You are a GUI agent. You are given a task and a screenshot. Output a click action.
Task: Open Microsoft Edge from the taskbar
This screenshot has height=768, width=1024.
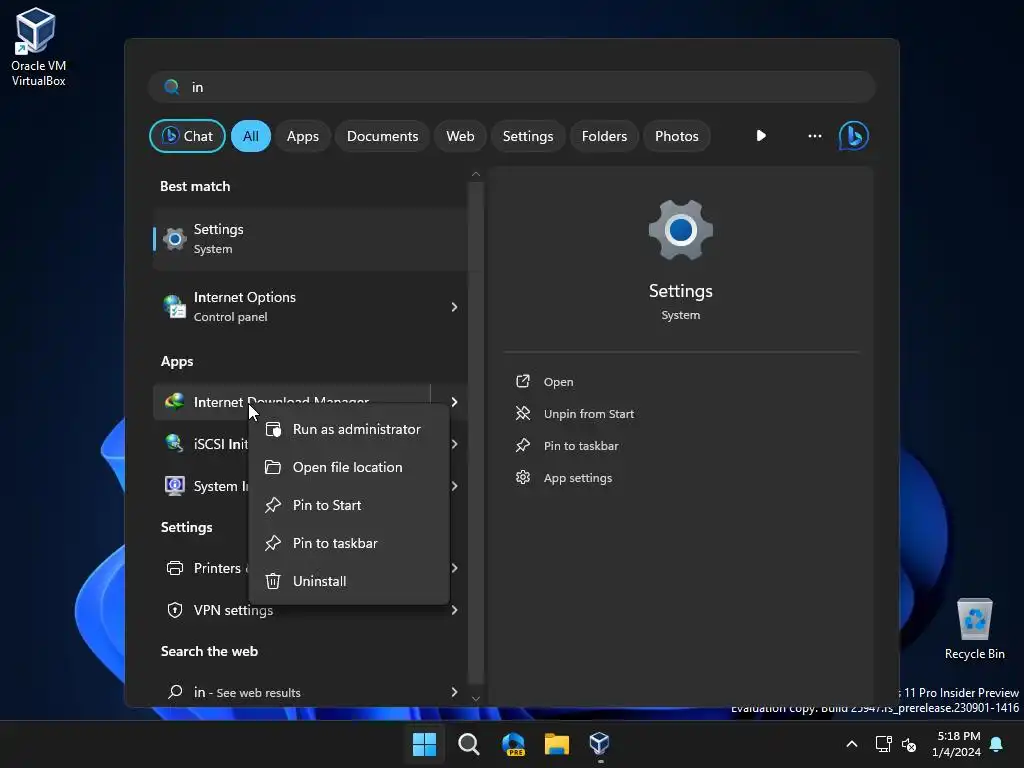513,744
